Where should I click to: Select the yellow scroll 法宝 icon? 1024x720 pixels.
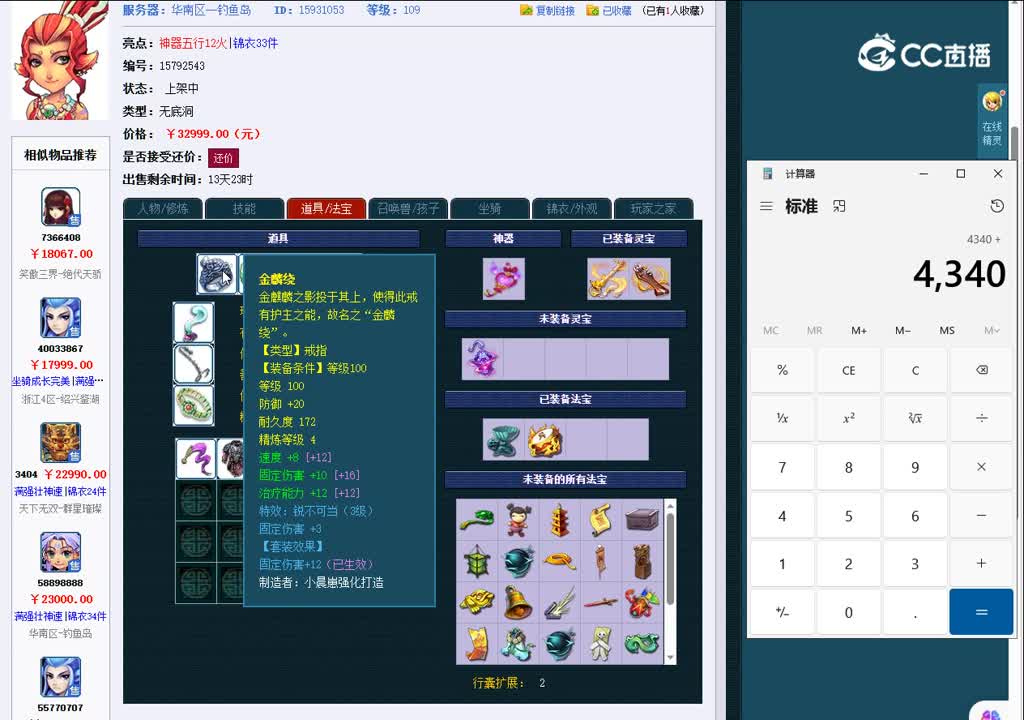pos(601,520)
